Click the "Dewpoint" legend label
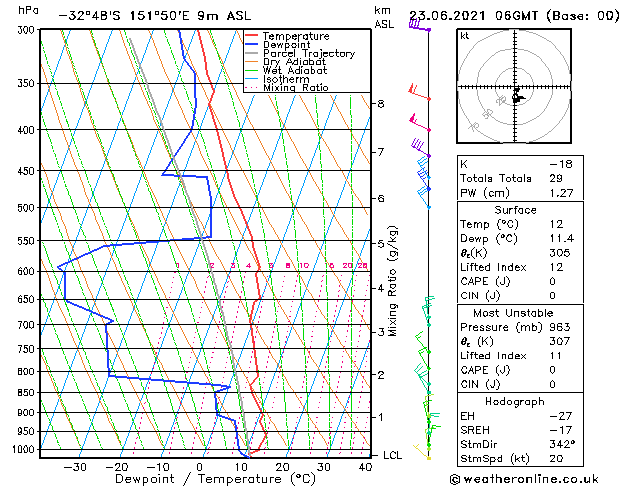 click(286, 45)
